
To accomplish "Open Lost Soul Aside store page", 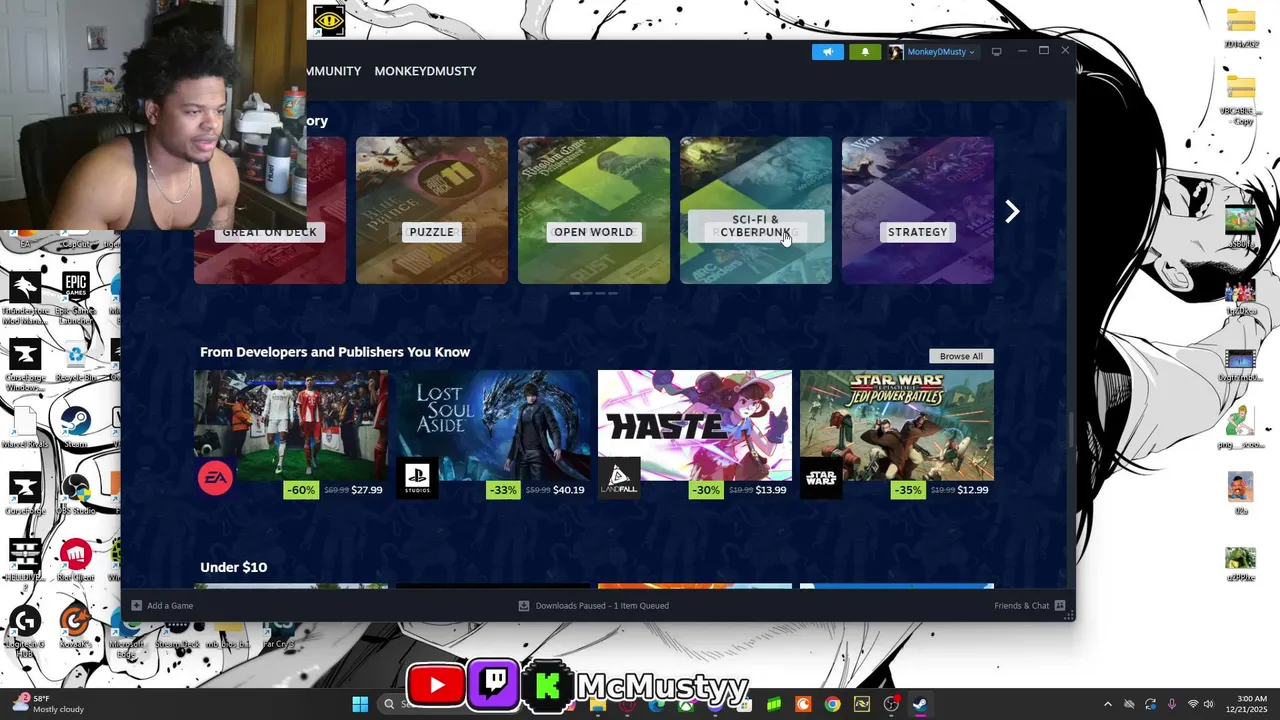I will (493, 425).
